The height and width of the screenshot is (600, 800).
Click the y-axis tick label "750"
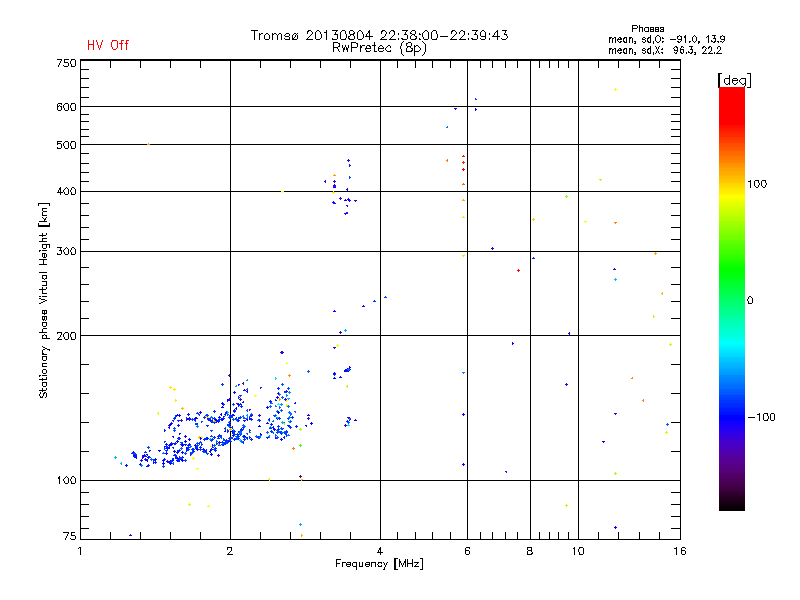click(x=66, y=63)
